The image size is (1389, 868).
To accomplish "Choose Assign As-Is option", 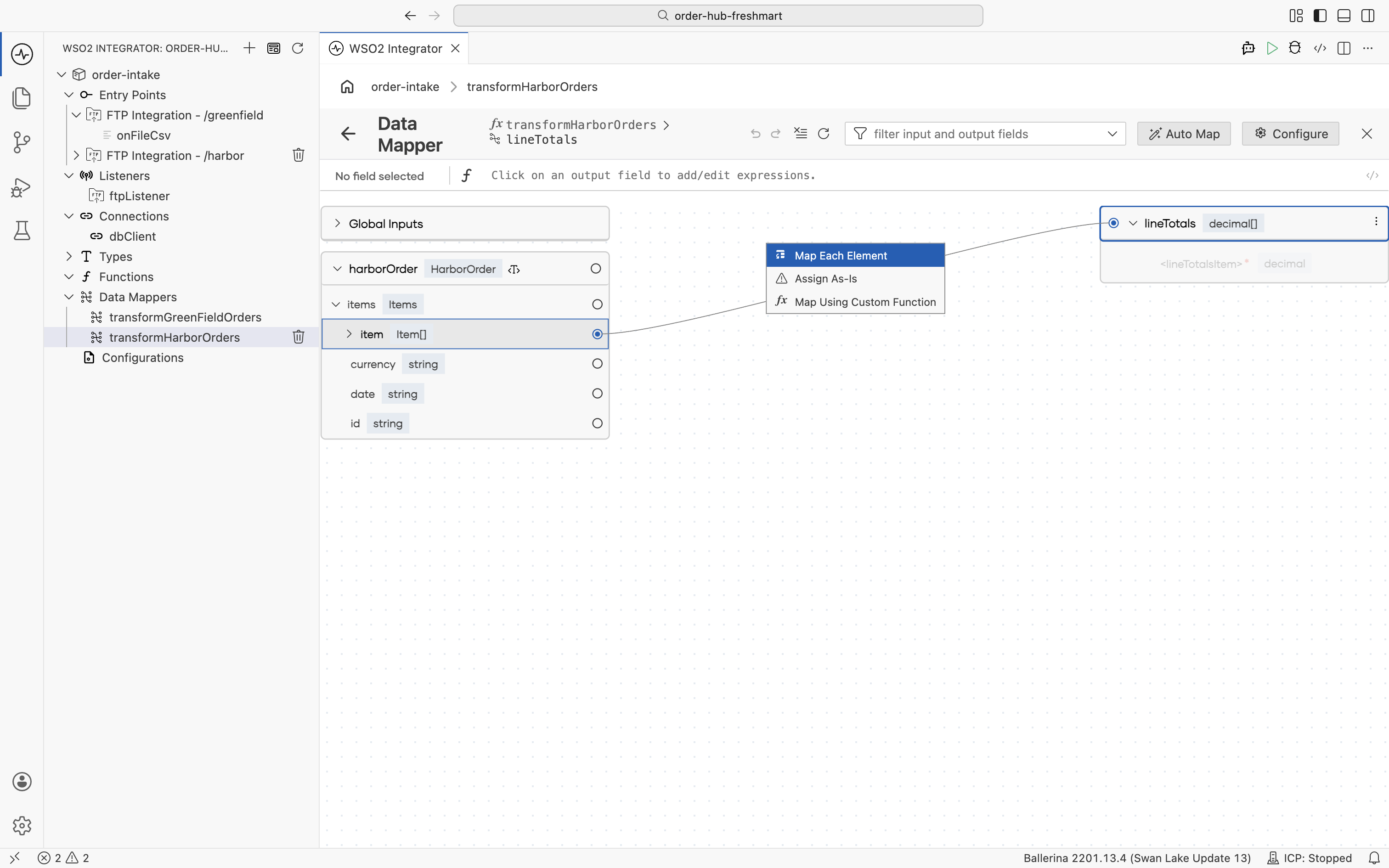I will tap(855, 278).
